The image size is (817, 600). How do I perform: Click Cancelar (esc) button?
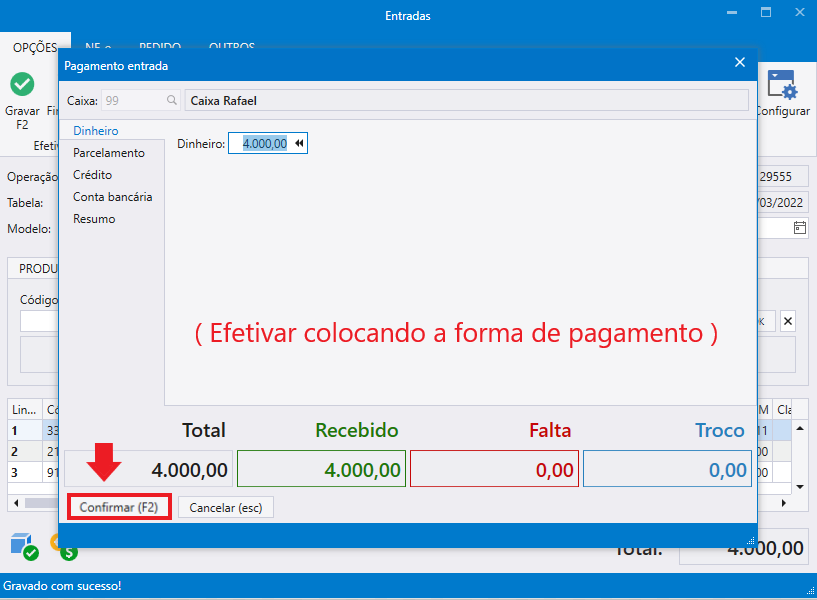click(x=226, y=508)
